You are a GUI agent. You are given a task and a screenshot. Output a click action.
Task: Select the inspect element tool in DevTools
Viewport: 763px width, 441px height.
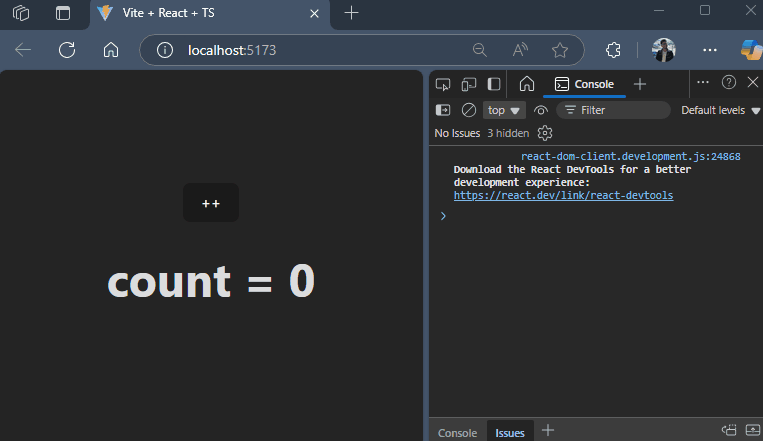[443, 84]
